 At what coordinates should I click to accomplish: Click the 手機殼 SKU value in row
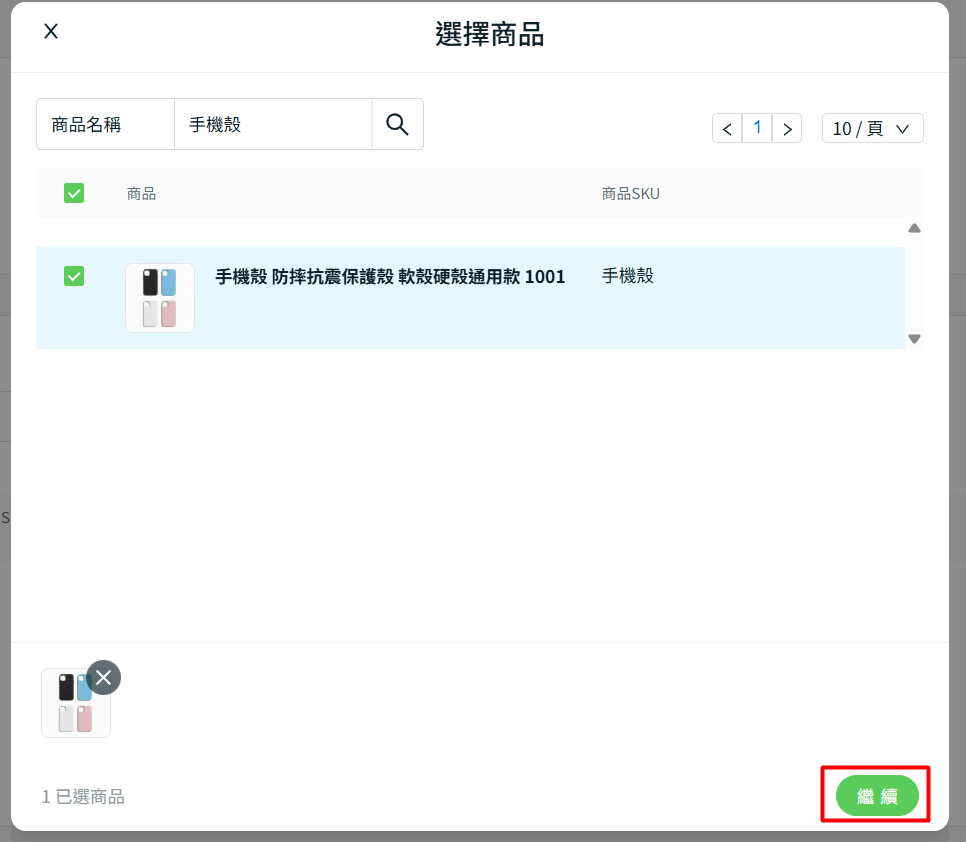pyautogui.click(x=627, y=276)
